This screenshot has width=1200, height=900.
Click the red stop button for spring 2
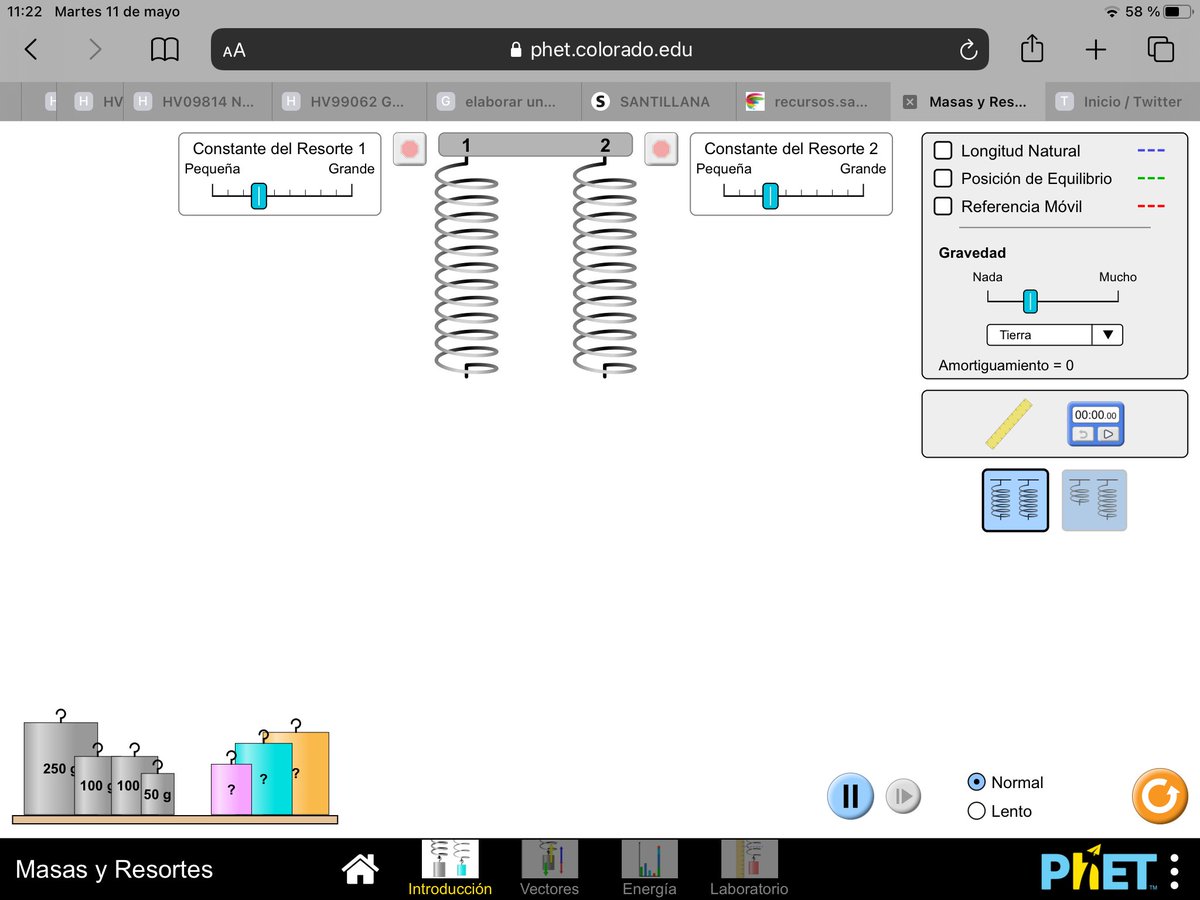point(661,150)
